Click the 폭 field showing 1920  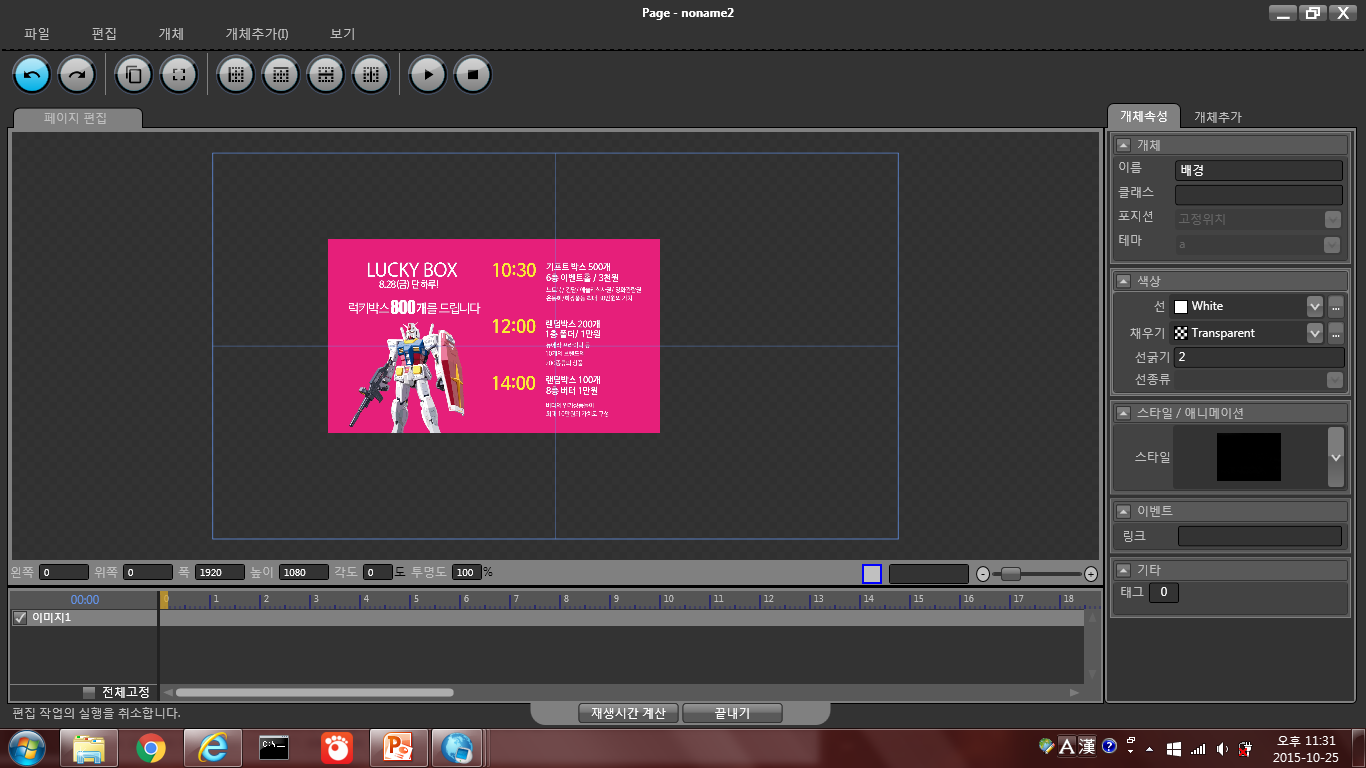(x=220, y=572)
